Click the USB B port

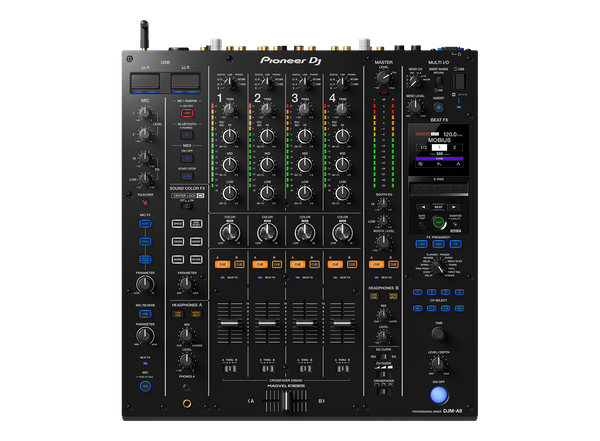coord(185,82)
